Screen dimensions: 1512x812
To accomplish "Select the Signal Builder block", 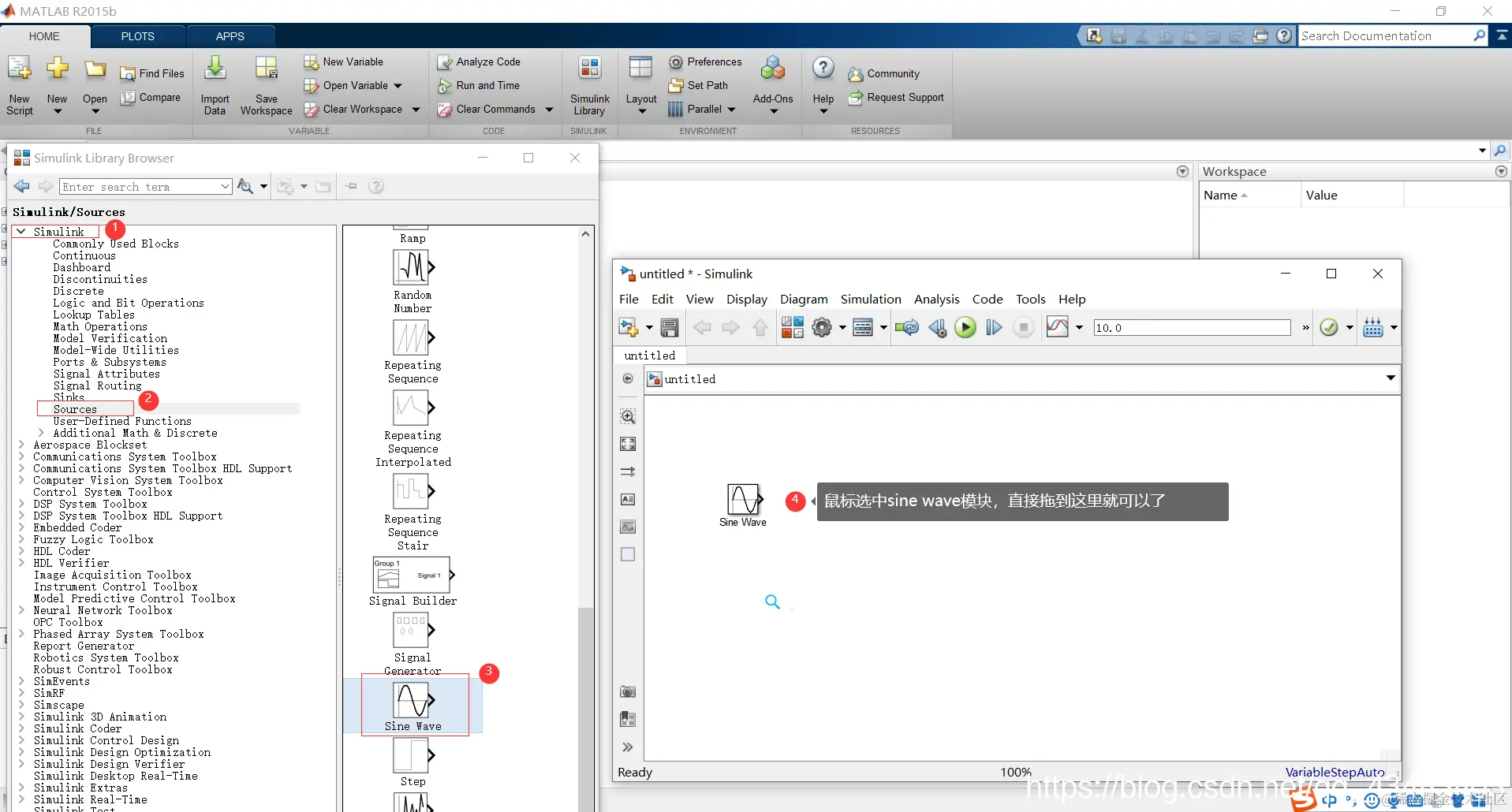I will pos(413,582).
